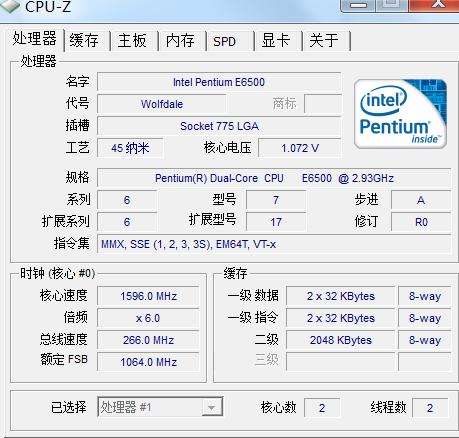Click the bus speed value 266.0 MHz
Image resolution: width=459 pixels, height=438 pixels.
pyautogui.click(x=148, y=340)
